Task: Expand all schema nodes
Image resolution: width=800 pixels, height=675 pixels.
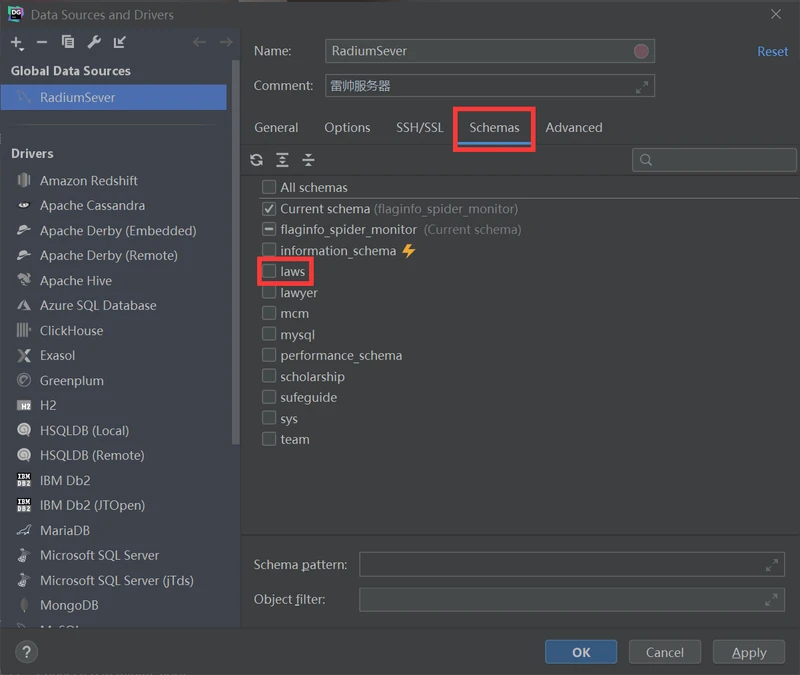Action: tap(282, 160)
